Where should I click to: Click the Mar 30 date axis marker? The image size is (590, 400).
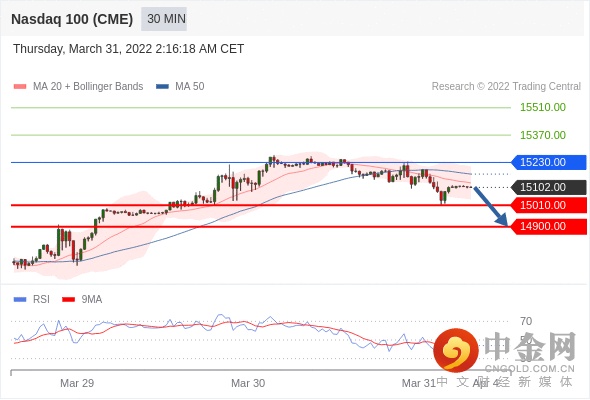tap(248, 383)
